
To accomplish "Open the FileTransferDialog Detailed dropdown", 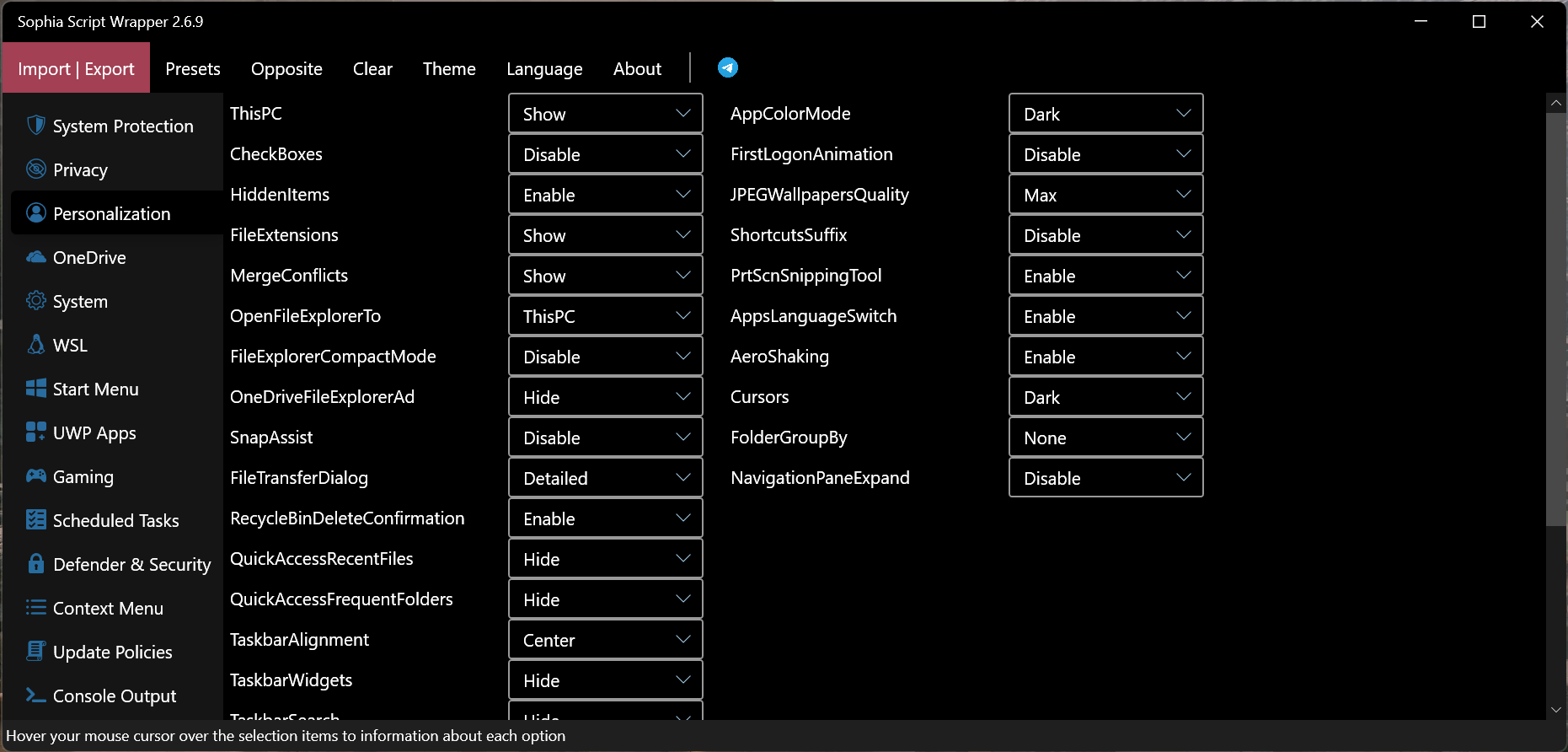I will (x=606, y=477).
